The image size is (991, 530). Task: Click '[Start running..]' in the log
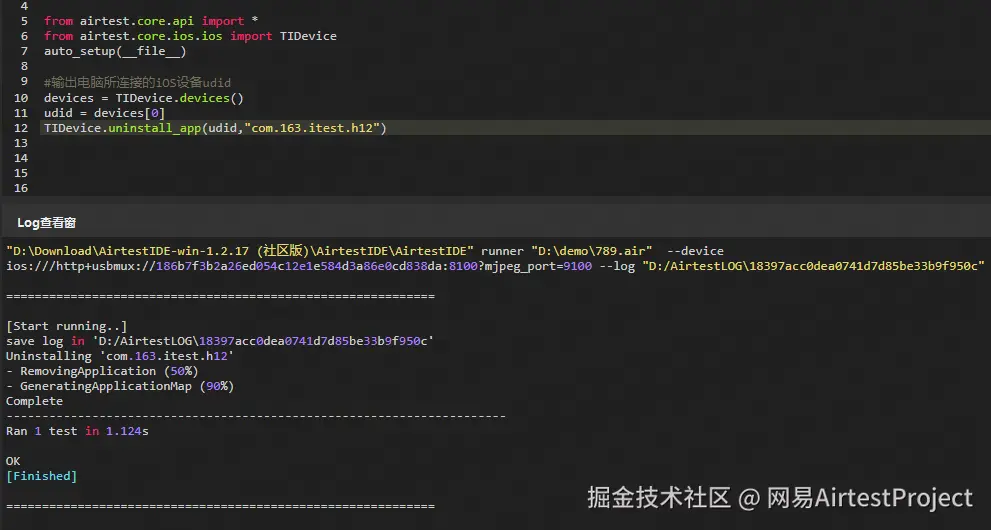click(67, 326)
